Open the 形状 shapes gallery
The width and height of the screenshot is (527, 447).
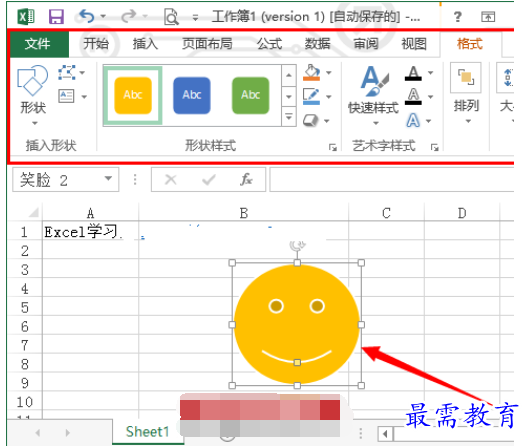(33, 95)
